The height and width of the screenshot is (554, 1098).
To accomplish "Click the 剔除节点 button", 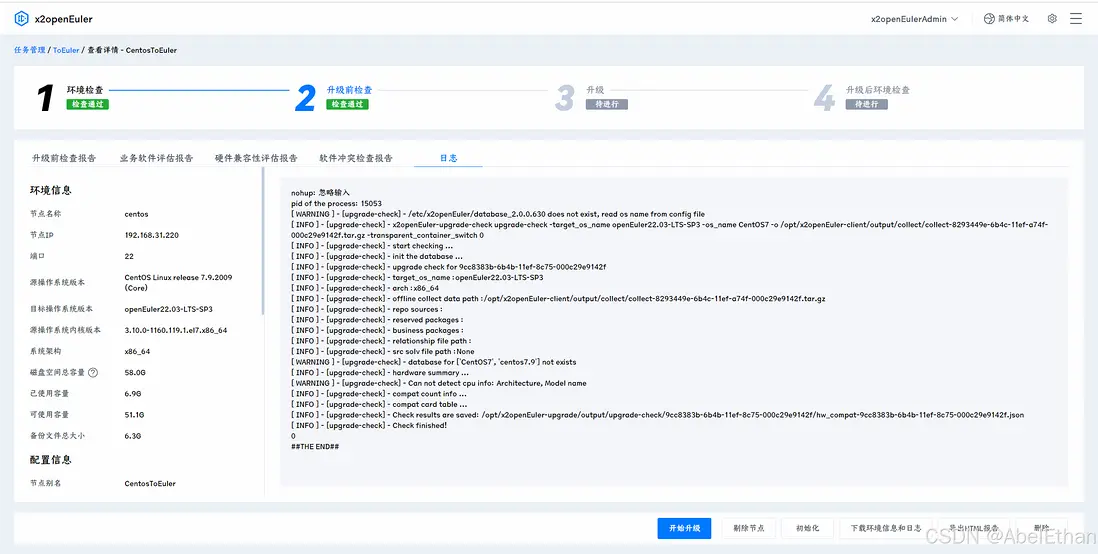I will click(749, 528).
